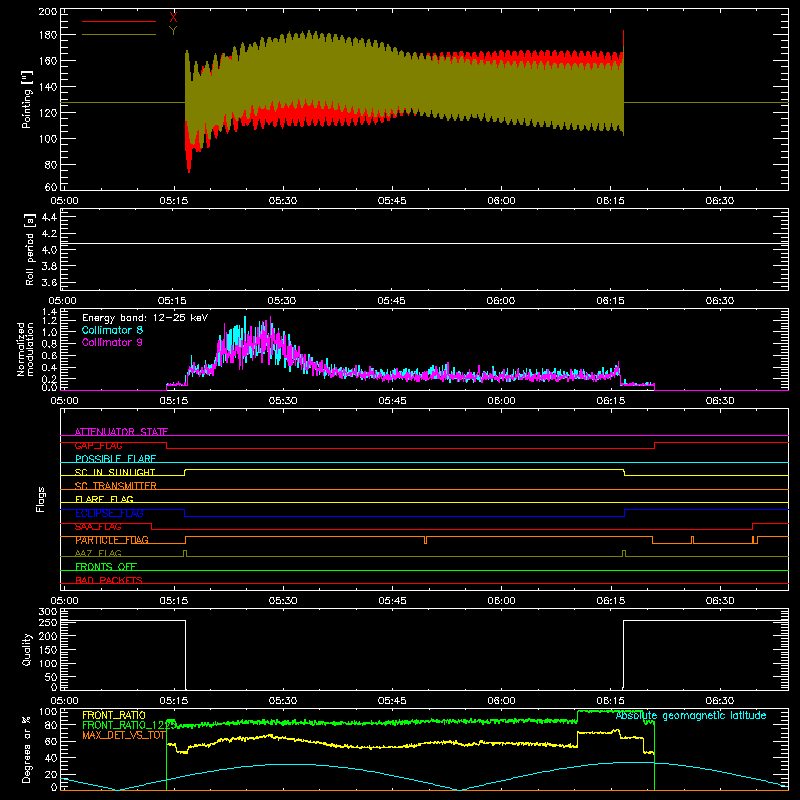Click the 'Roll period [s]' axis title
This screenshot has width=800, height=800.
30,249
